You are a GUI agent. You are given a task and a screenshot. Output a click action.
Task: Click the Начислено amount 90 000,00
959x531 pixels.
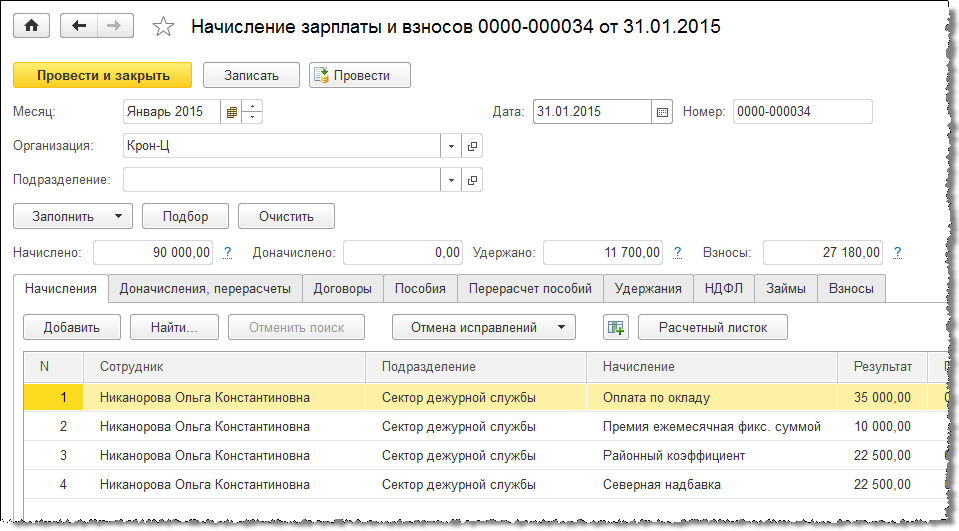click(153, 253)
